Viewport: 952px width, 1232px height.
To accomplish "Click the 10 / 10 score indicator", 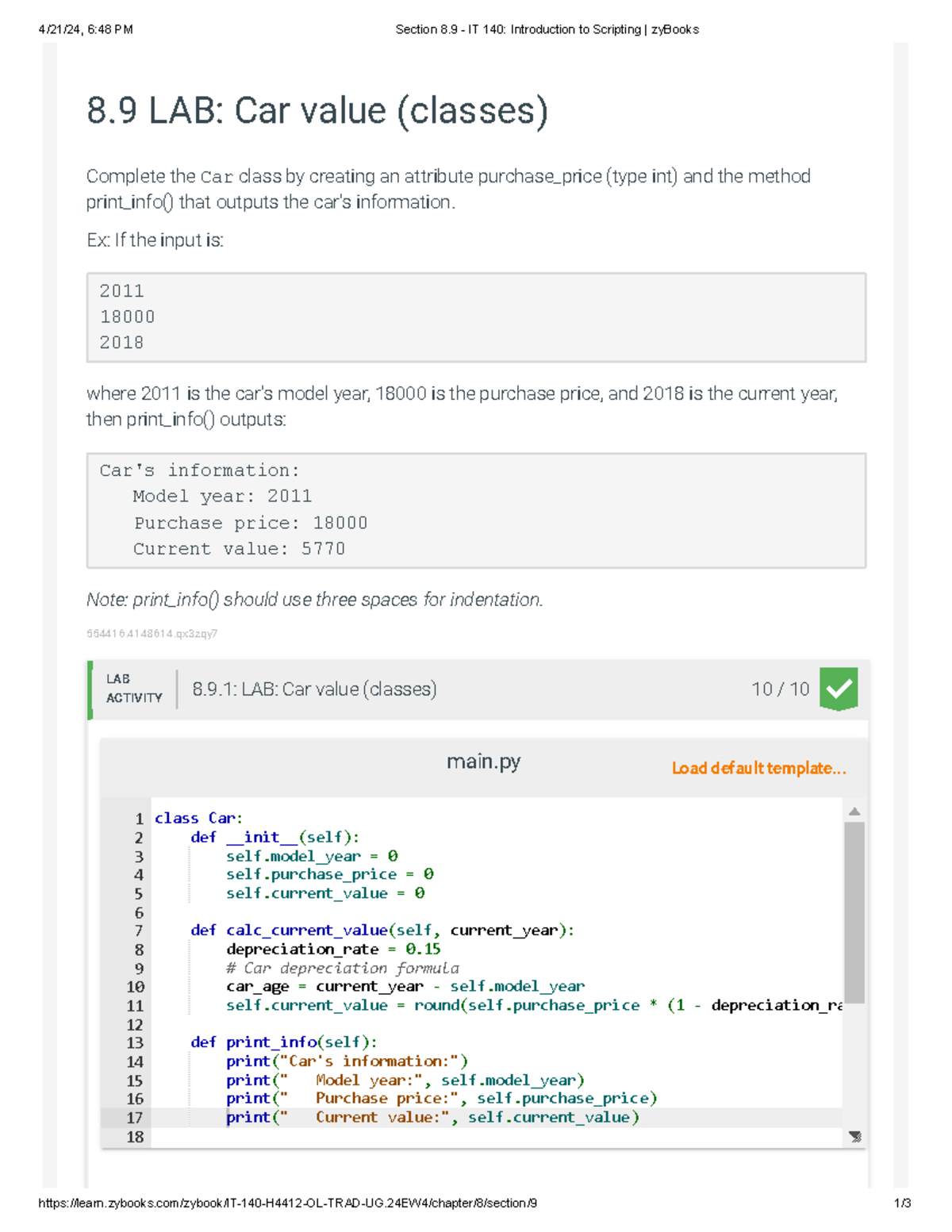I will (x=780, y=689).
